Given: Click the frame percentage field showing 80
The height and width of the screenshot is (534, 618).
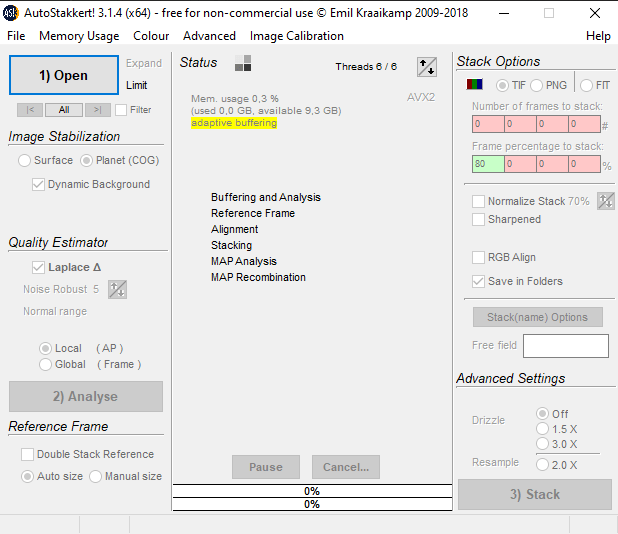Looking at the screenshot, I should coord(488,164).
